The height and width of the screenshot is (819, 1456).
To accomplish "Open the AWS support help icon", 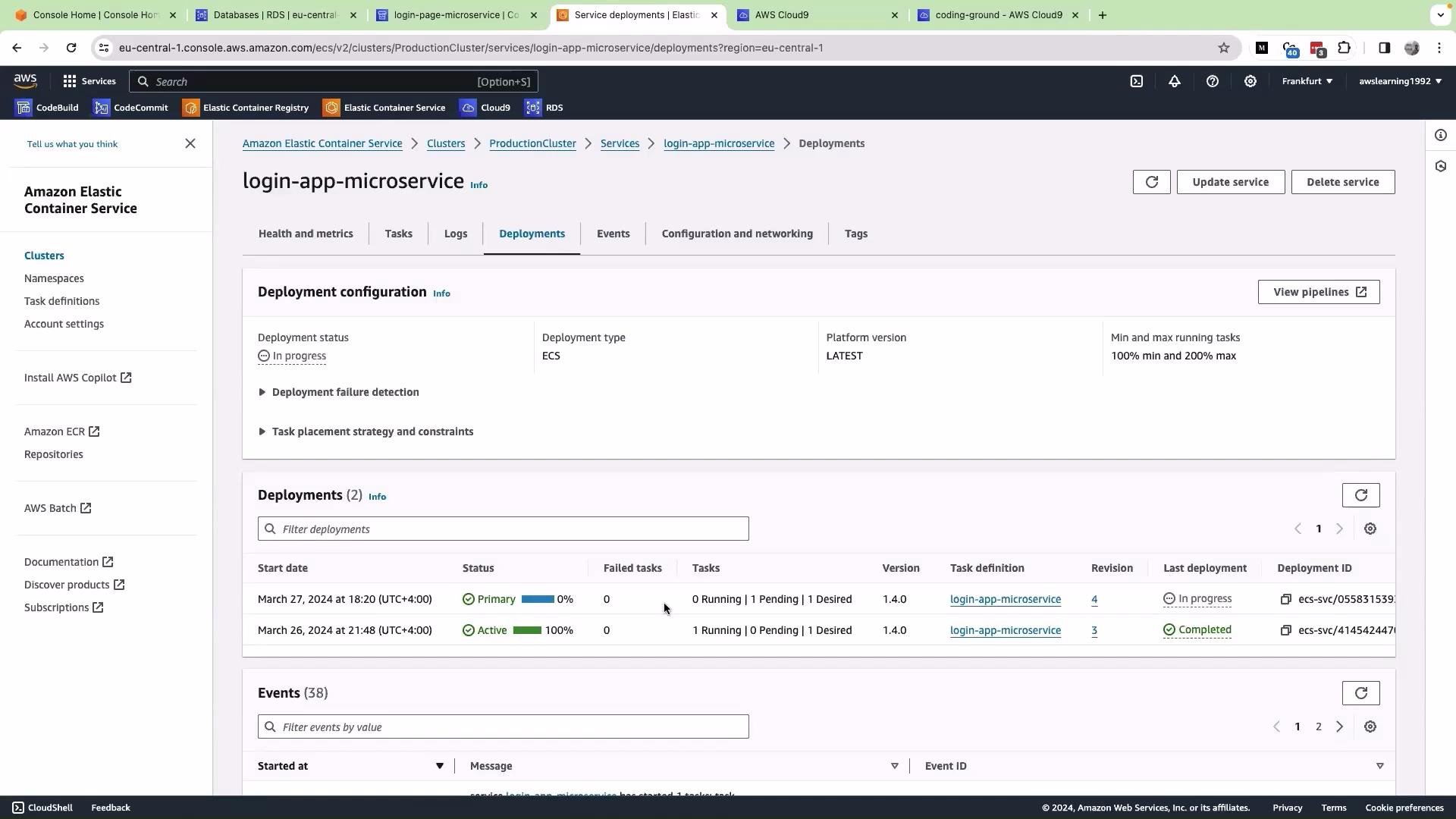I will 1212,81.
